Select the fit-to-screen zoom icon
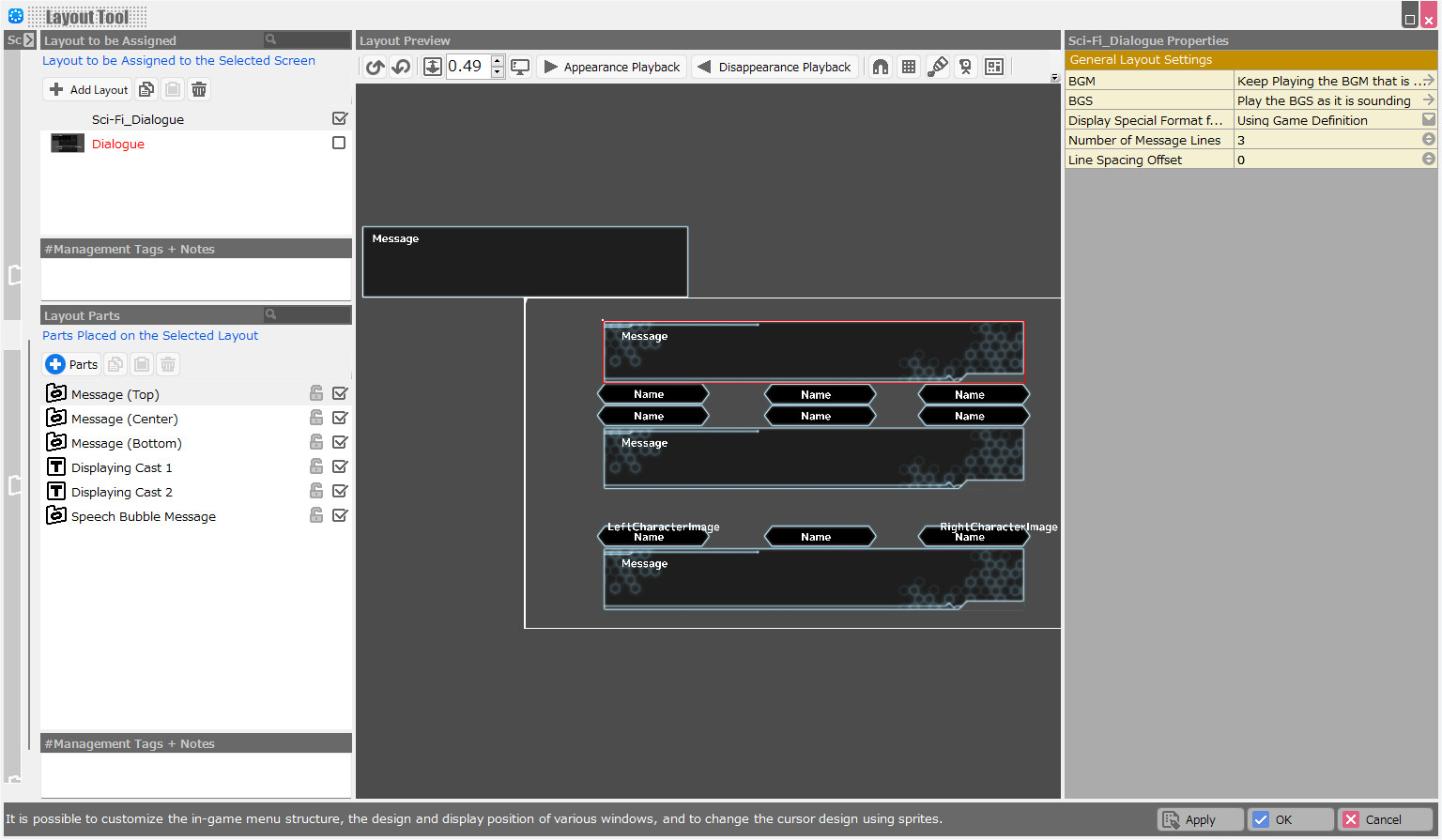 point(433,66)
